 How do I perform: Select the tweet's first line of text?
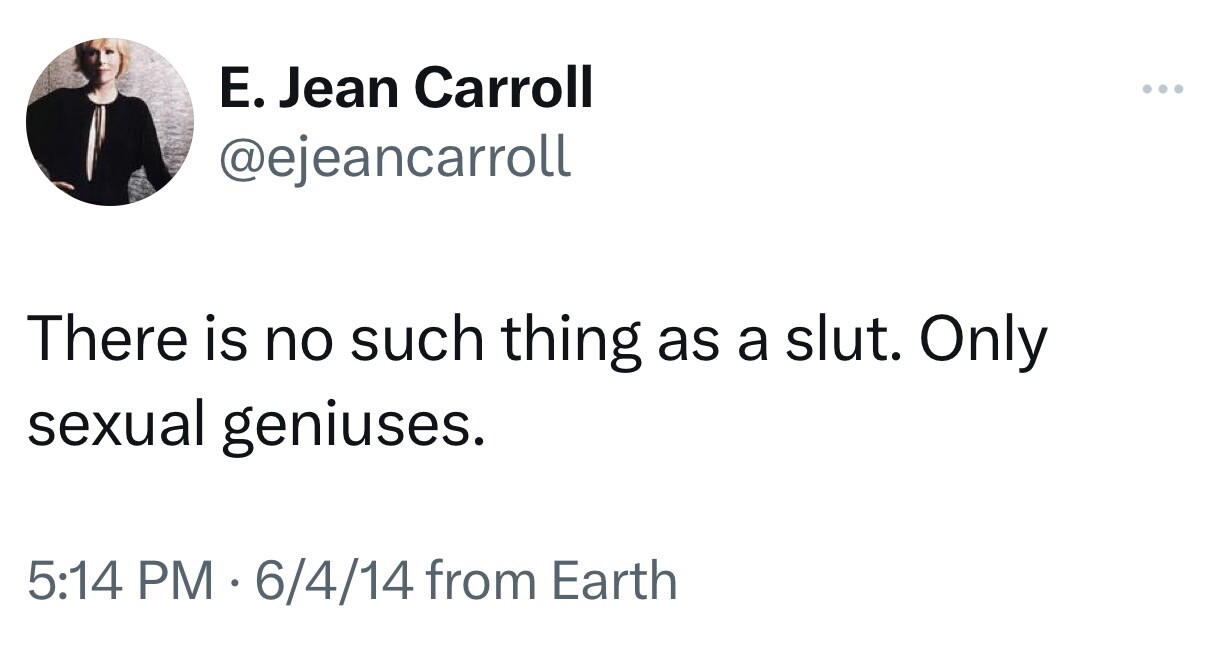coord(537,342)
